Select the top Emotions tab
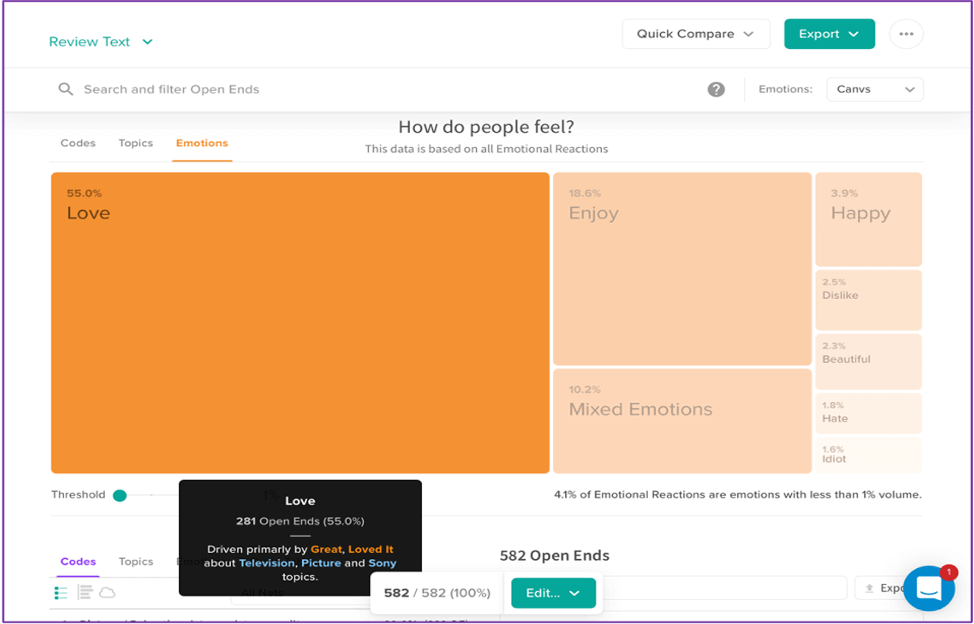 202,143
